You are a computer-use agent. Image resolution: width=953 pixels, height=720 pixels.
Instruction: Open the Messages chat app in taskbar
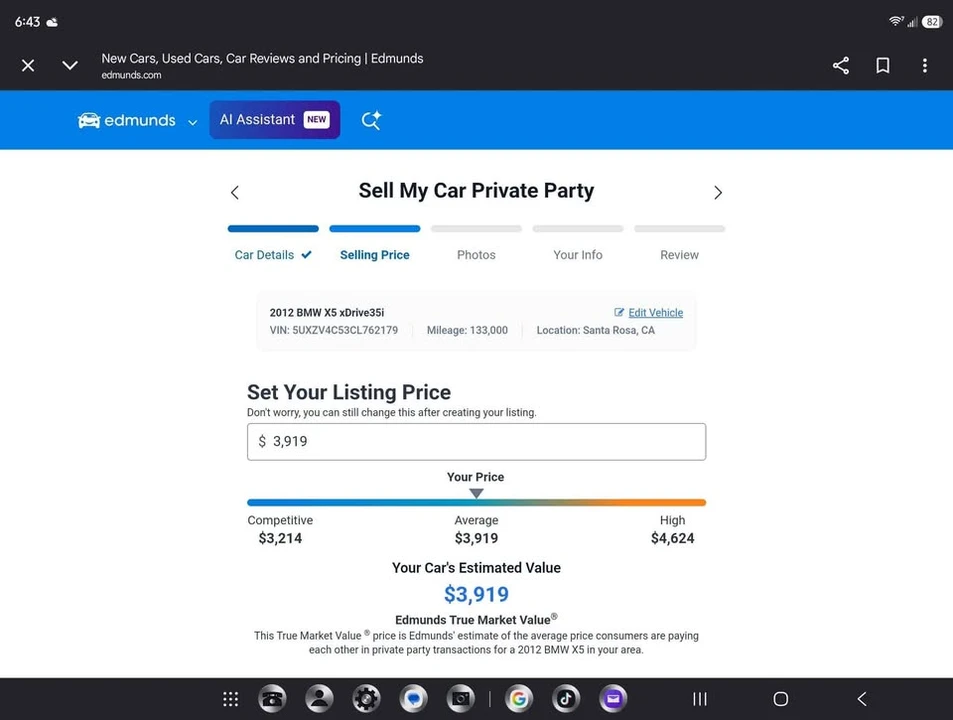pos(413,699)
